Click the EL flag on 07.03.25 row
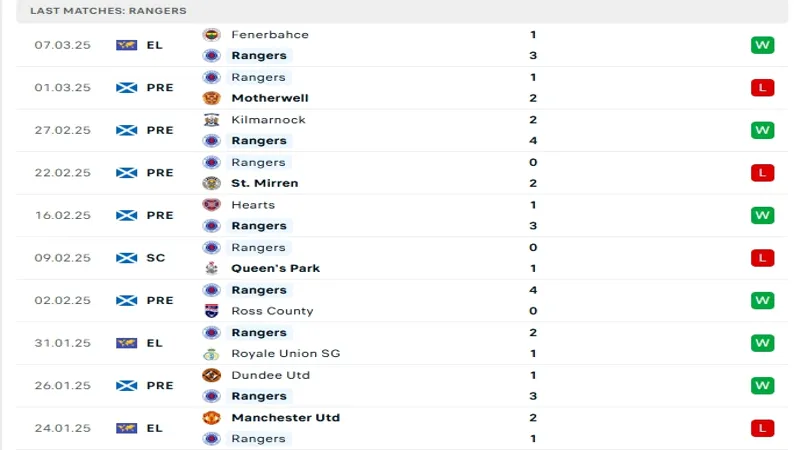 click(x=126, y=45)
